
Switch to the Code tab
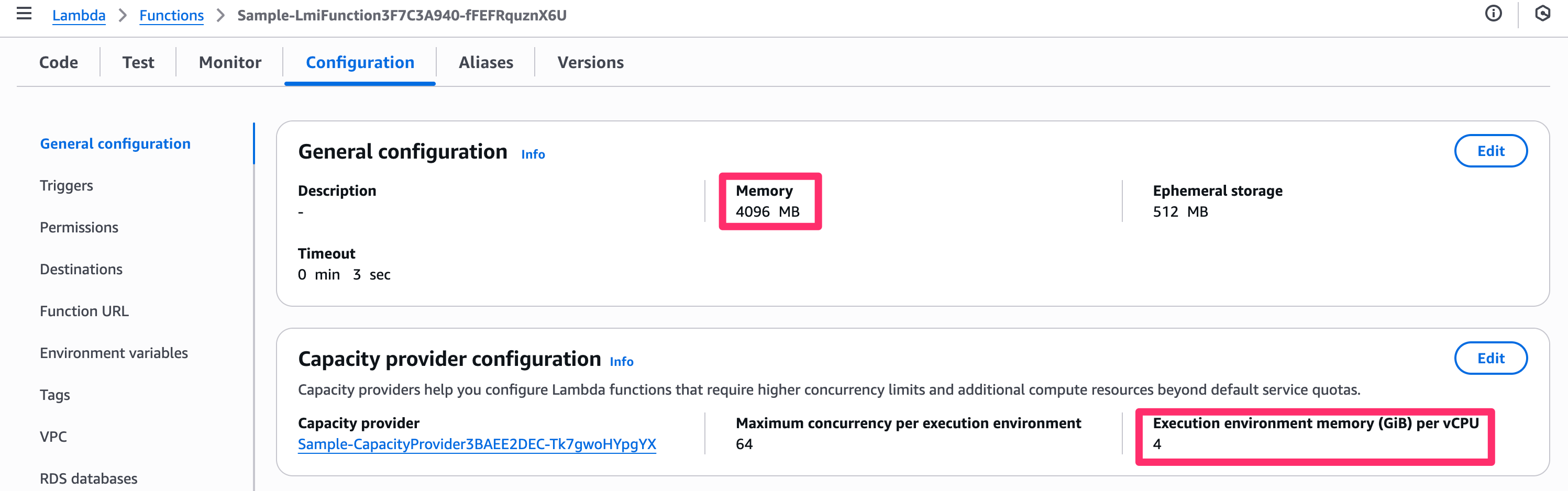59,62
